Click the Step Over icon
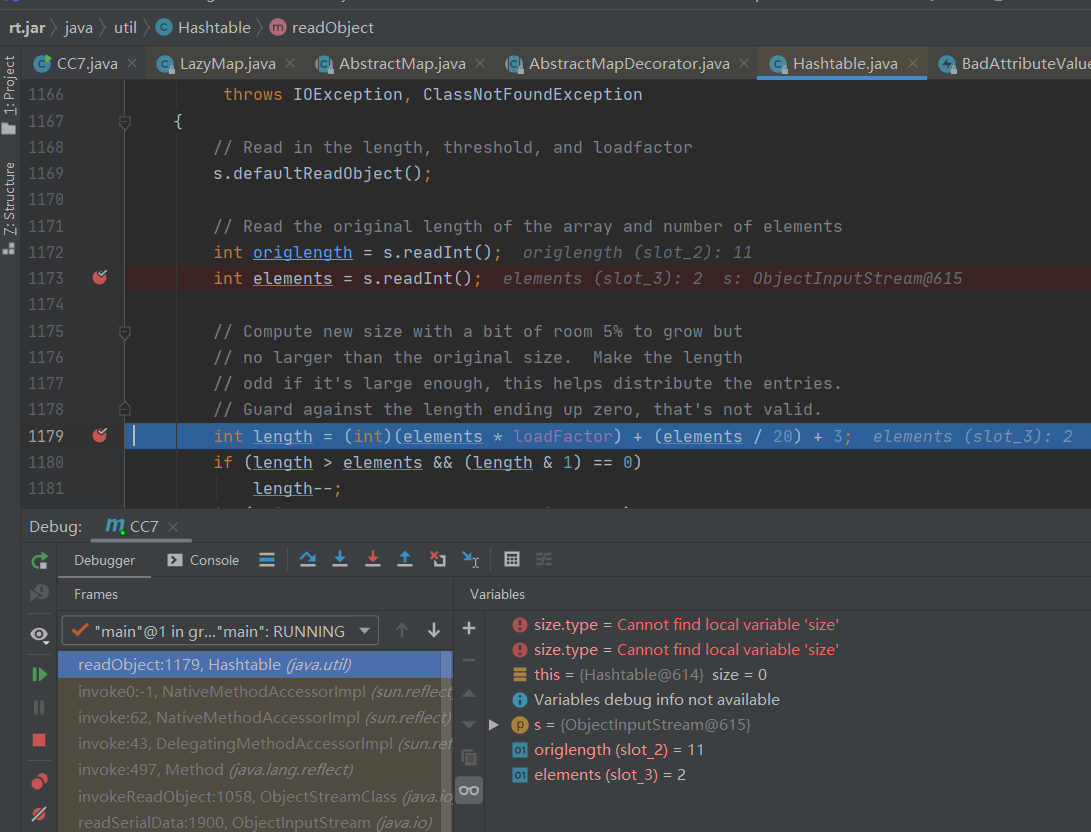This screenshot has width=1091, height=832. (x=308, y=559)
